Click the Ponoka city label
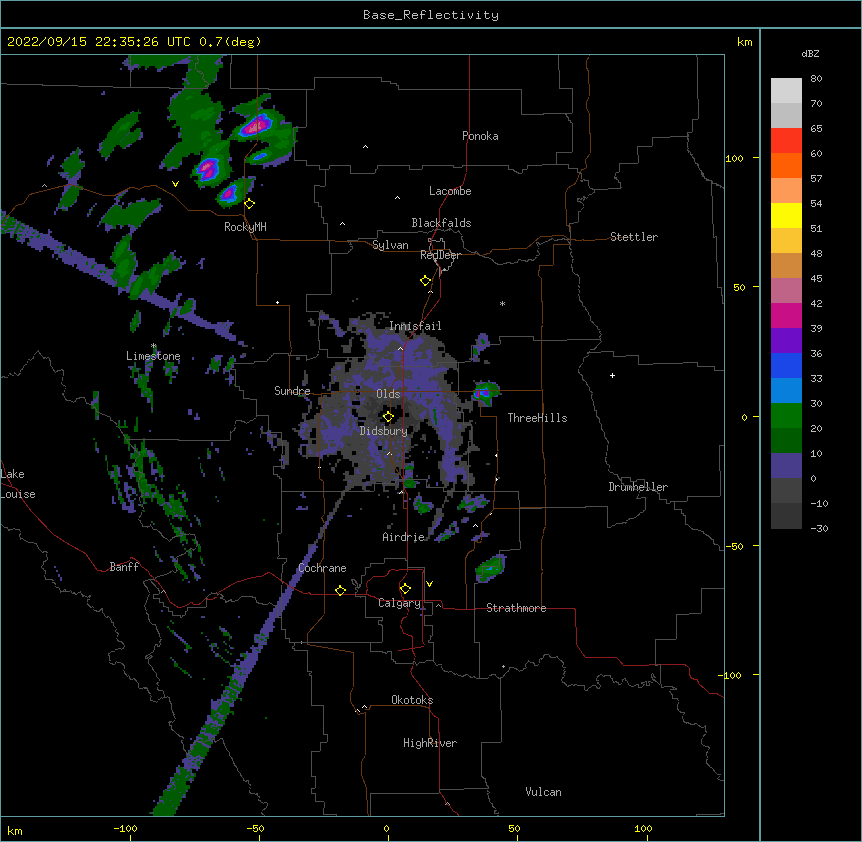The width and height of the screenshot is (862, 842). tap(480, 136)
